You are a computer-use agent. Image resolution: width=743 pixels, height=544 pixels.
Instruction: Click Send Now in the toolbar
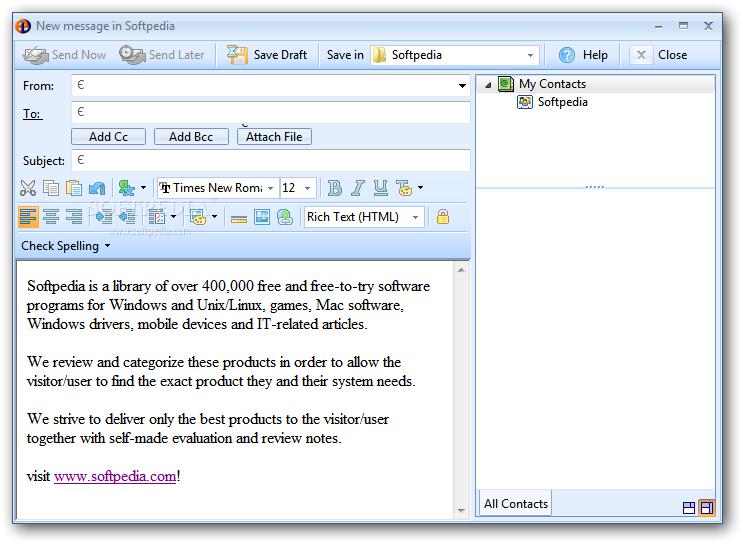[64, 55]
